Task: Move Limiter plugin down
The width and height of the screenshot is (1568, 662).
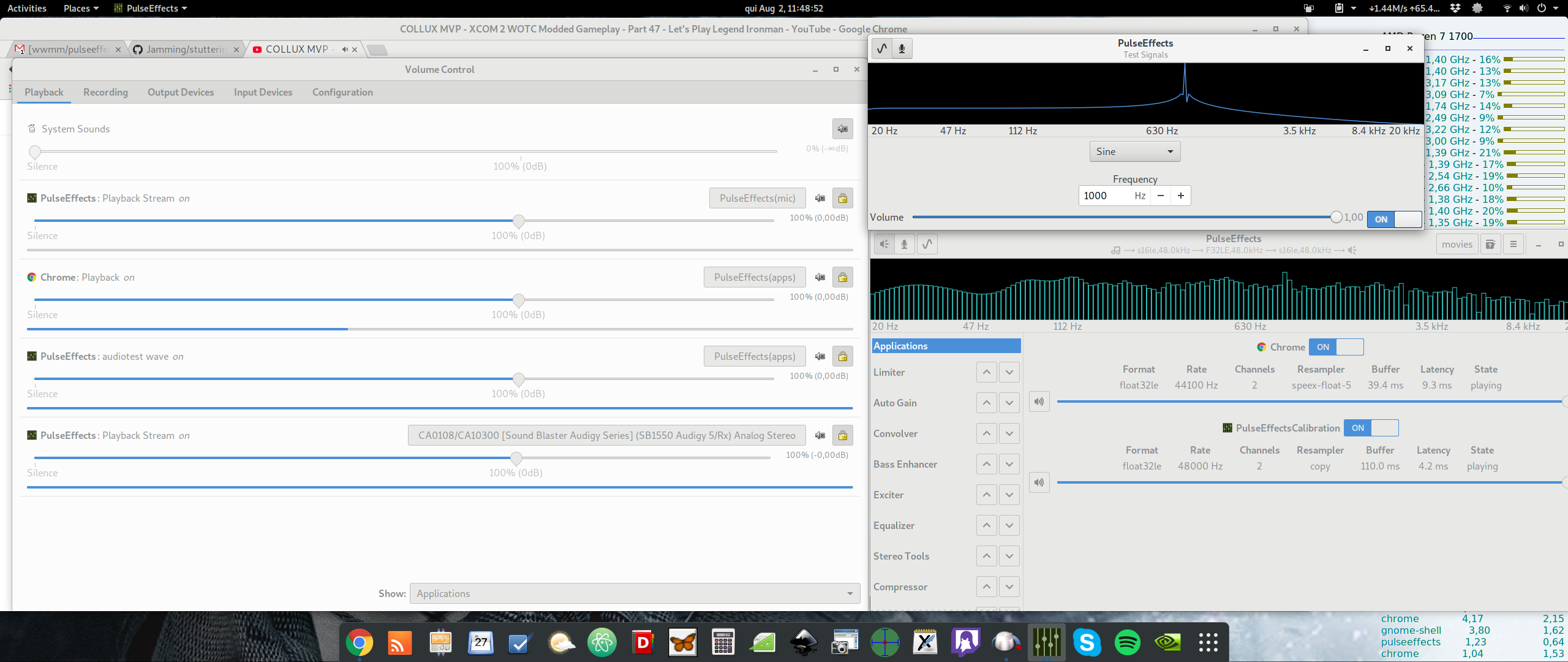Action: coord(1009,372)
